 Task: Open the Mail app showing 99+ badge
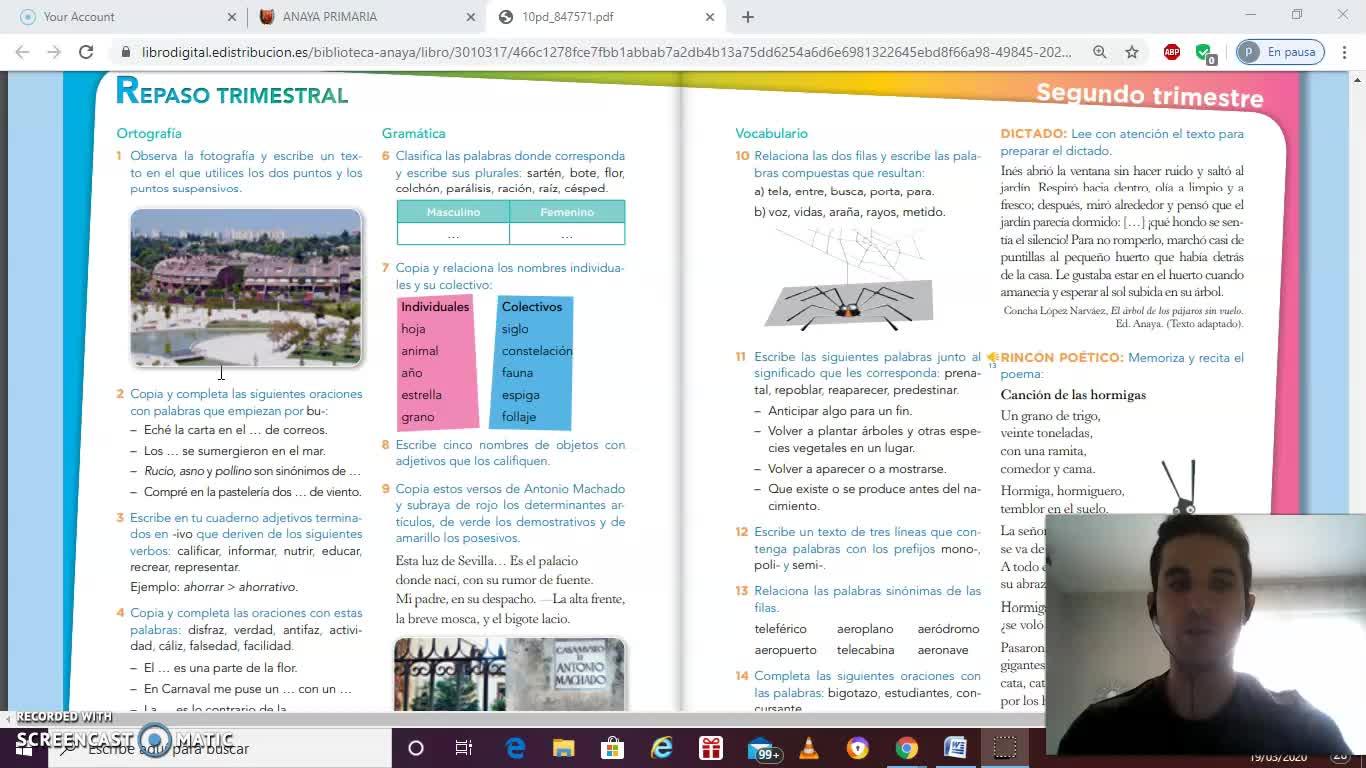[x=762, y=748]
